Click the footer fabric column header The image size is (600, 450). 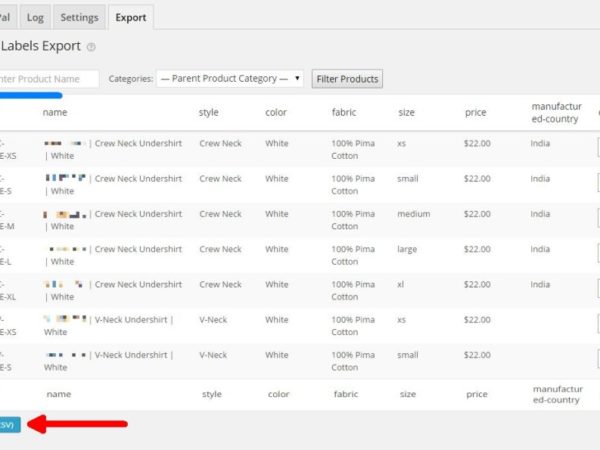(344, 395)
